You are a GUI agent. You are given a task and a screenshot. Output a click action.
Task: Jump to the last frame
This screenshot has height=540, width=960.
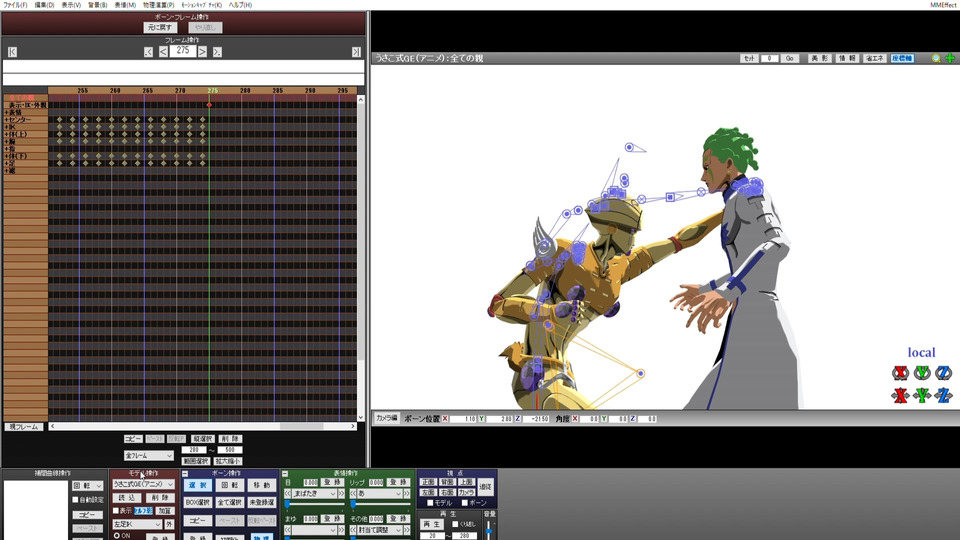[x=356, y=52]
